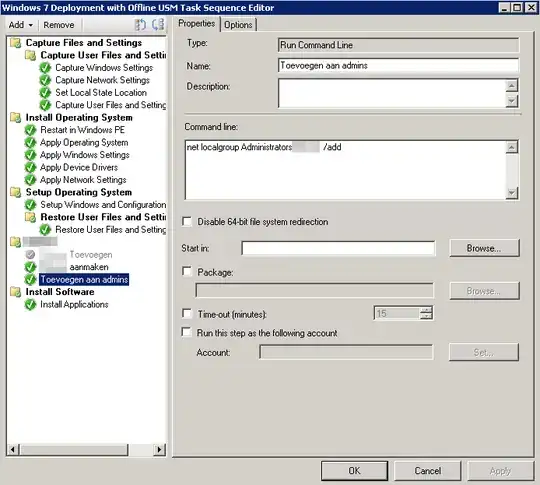Click the green check icon beside Capture User Files and Settings step

tap(45, 105)
